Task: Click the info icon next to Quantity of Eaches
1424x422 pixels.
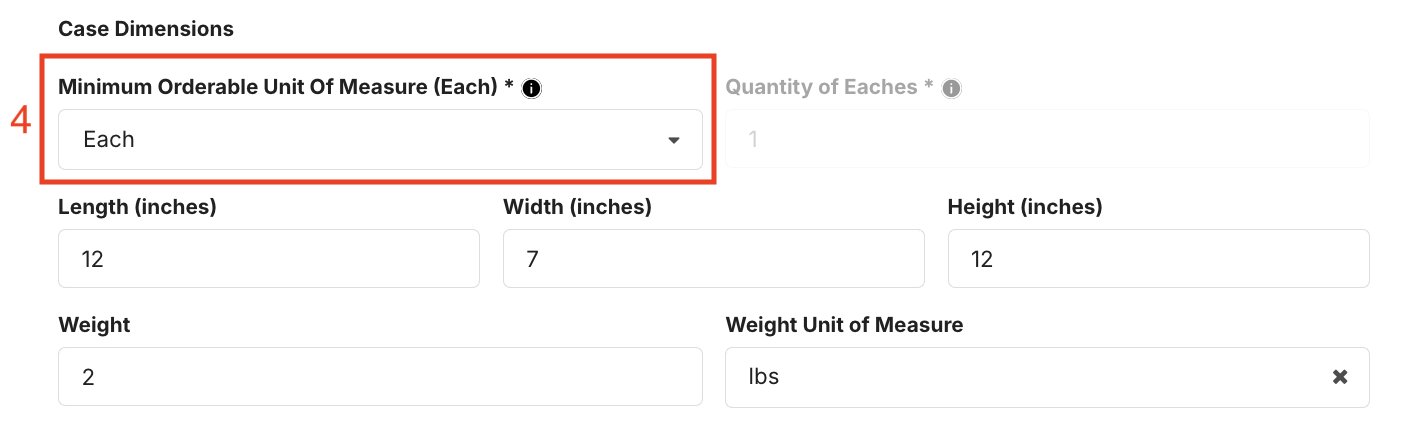Action: click(952, 88)
